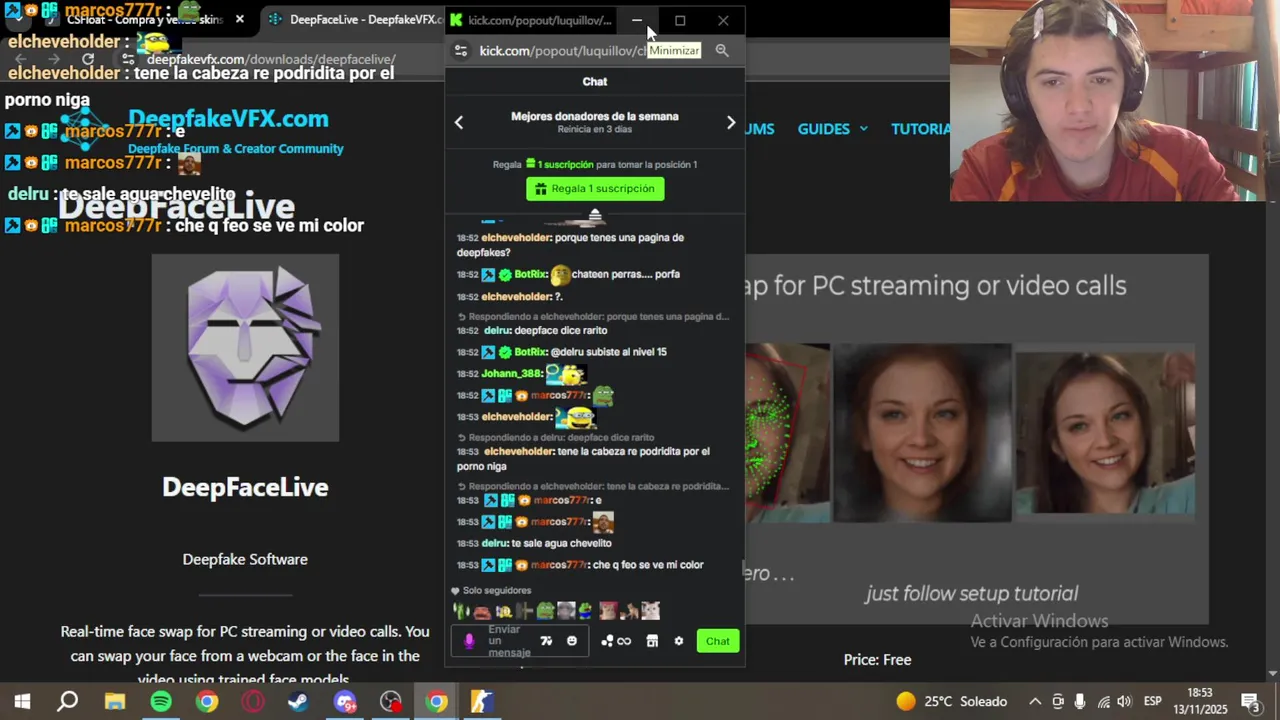This screenshot has width=1280, height=720.
Task: Open the clock showing 18:53 13/11/2025
Action: [x=1198, y=701]
